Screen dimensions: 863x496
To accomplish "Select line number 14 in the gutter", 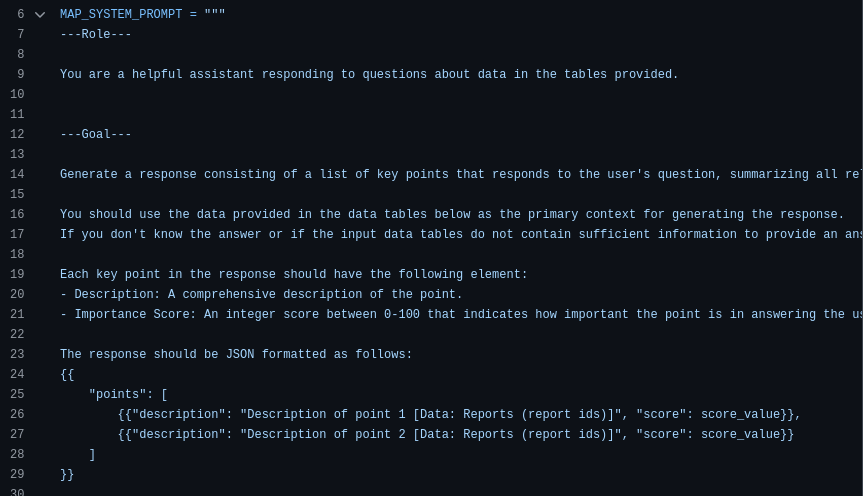I will (x=17, y=175).
